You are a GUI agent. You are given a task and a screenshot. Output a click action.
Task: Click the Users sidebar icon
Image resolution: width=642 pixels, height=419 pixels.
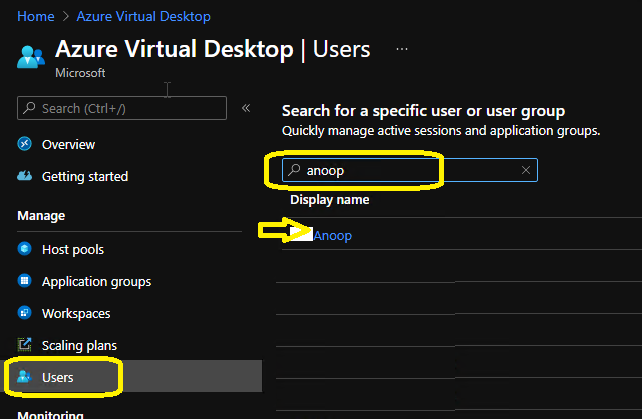[25, 376]
